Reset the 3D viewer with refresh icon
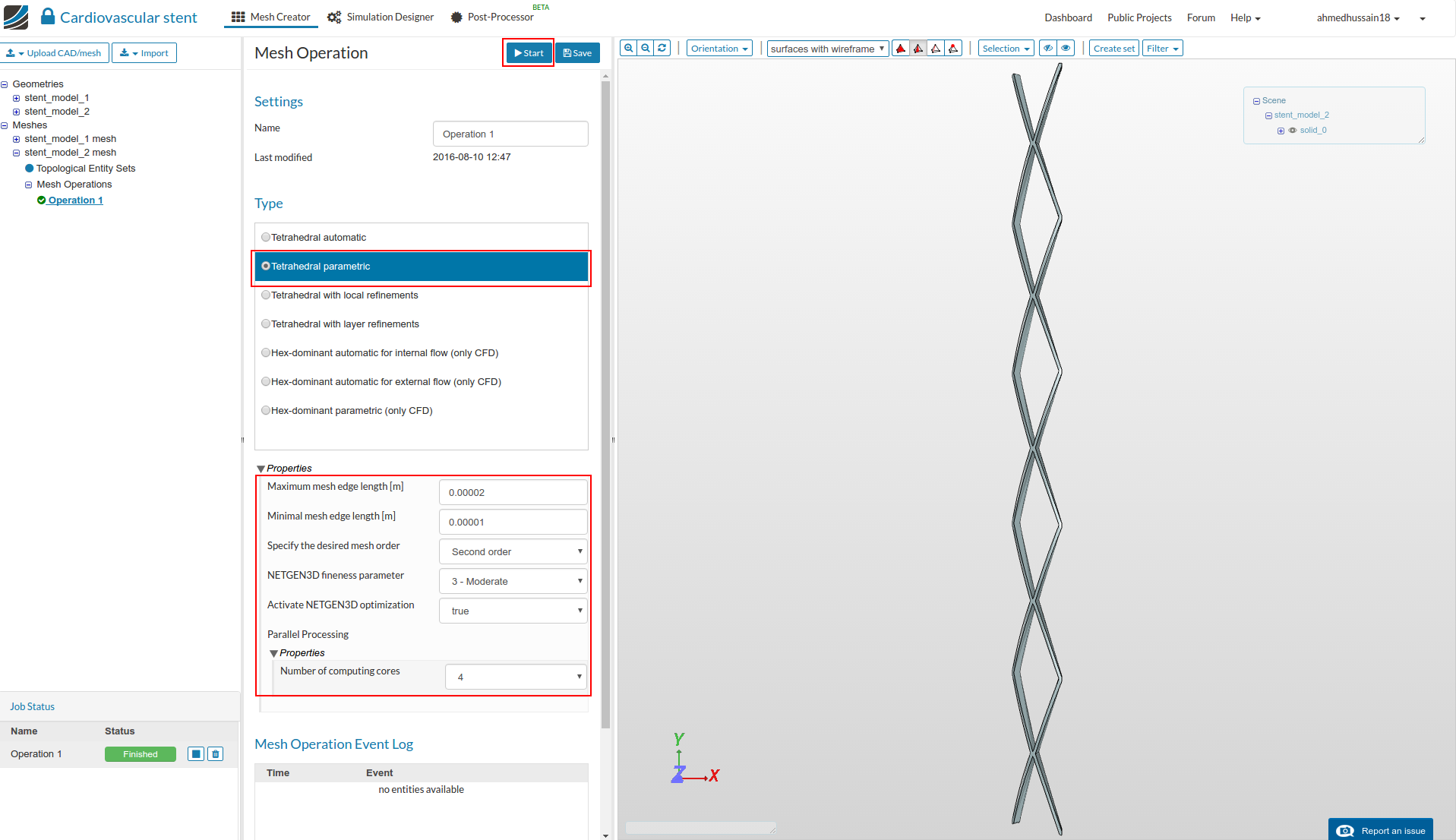Image resolution: width=1456 pixels, height=840 pixels. click(662, 49)
